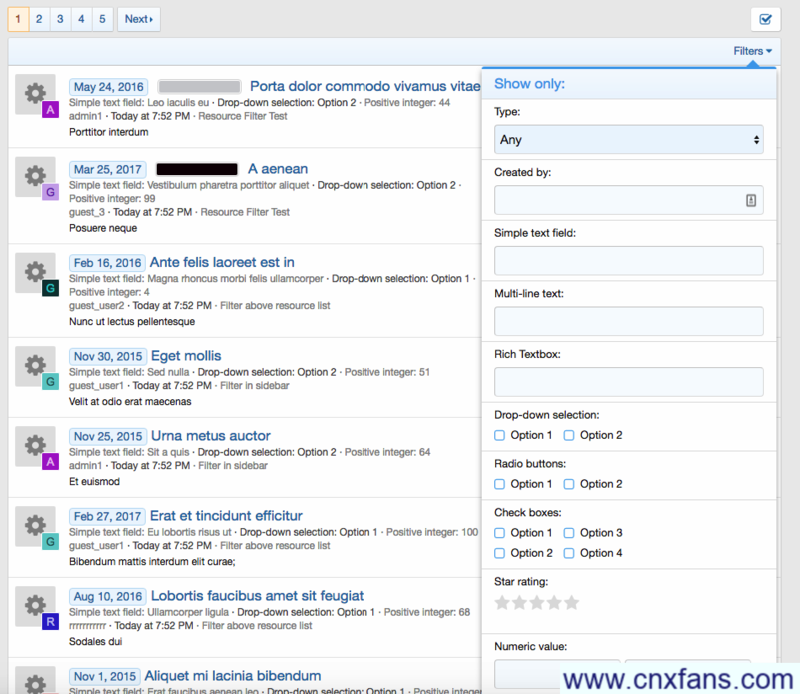Open Urna metus auctor link
Screen dimensions: 800x694
tap(211, 436)
